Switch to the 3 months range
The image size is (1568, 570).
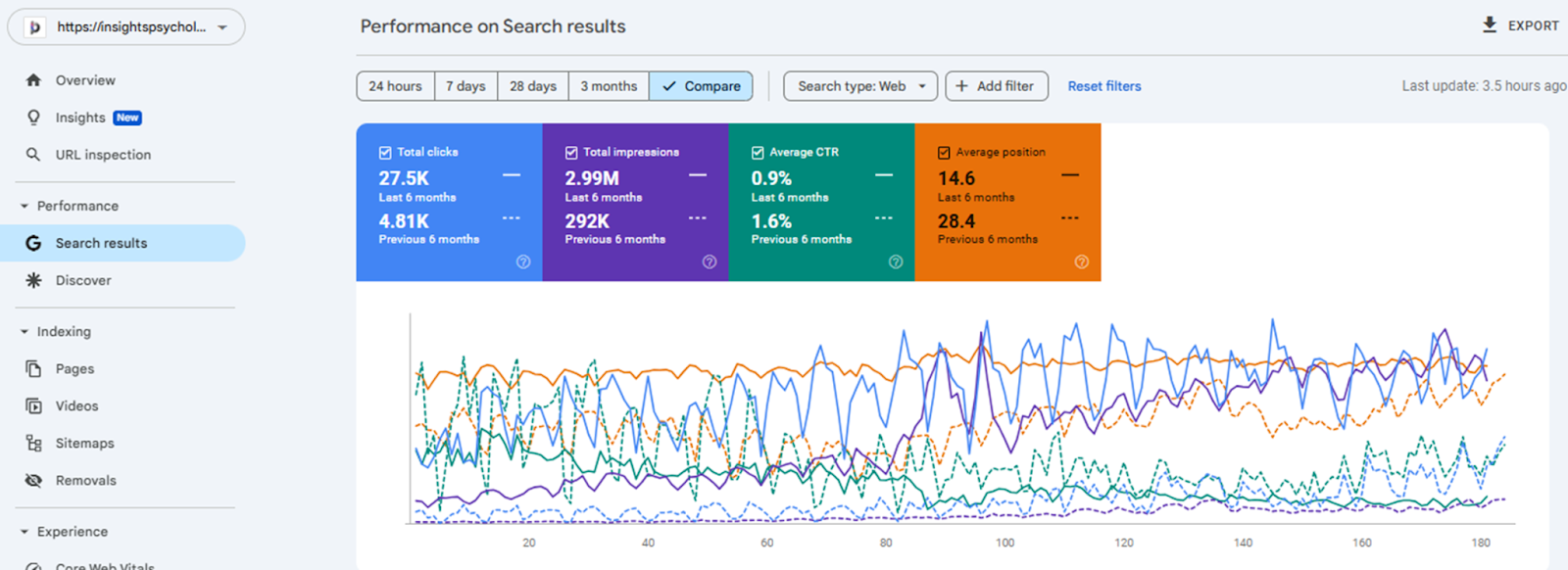[x=608, y=86]
